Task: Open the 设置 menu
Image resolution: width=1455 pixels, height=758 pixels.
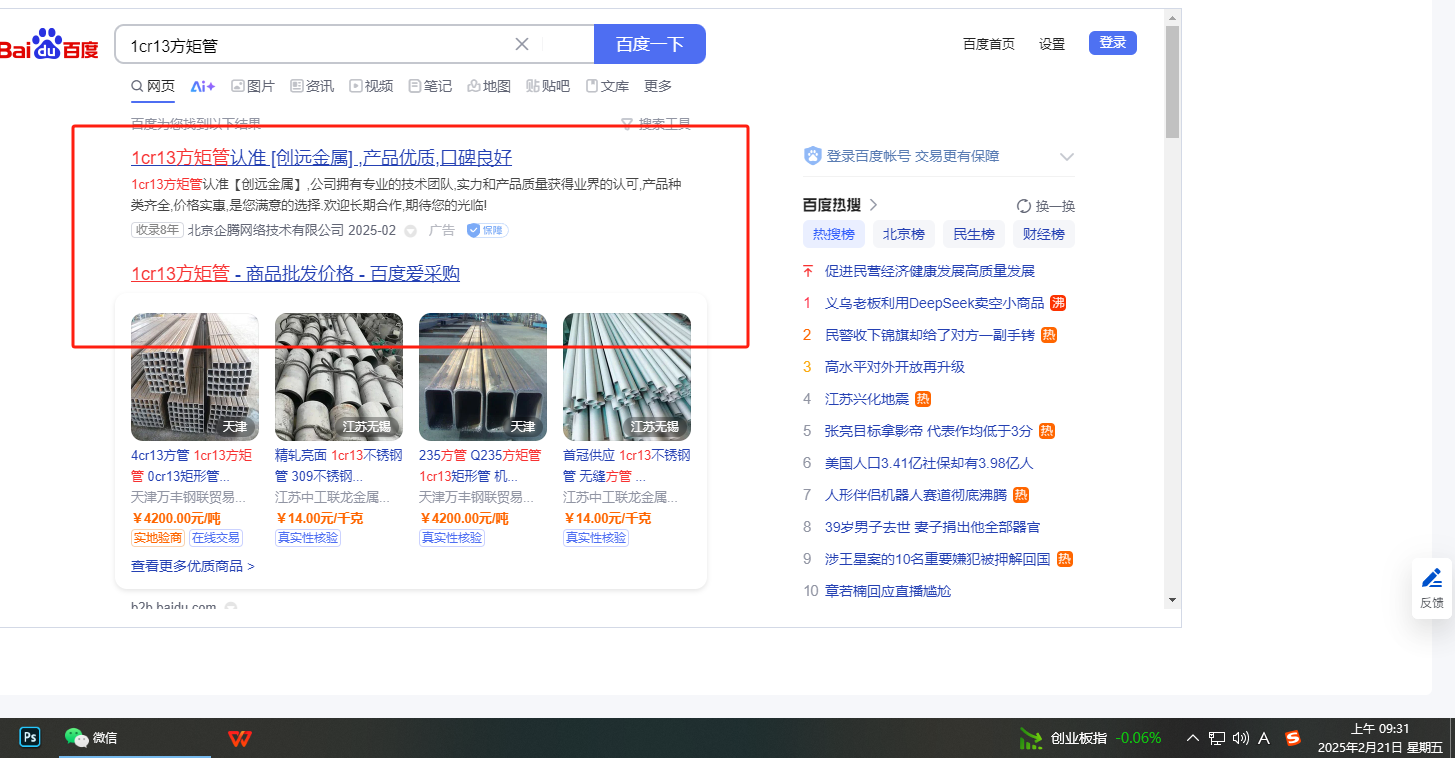Action: (1052, 44)
